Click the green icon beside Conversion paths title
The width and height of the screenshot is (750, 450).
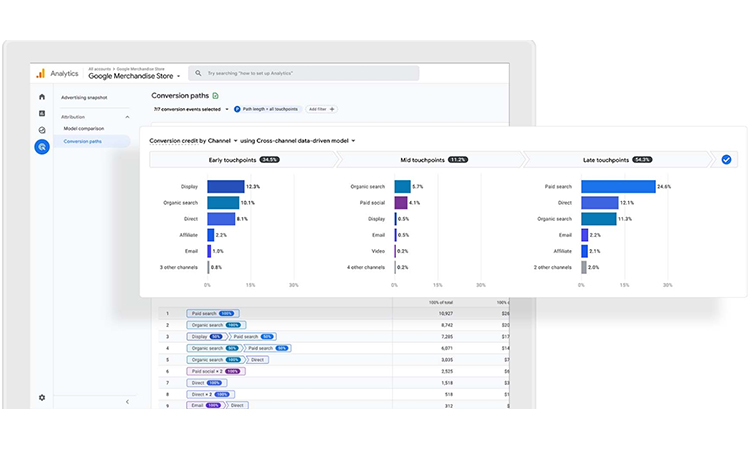216,95
